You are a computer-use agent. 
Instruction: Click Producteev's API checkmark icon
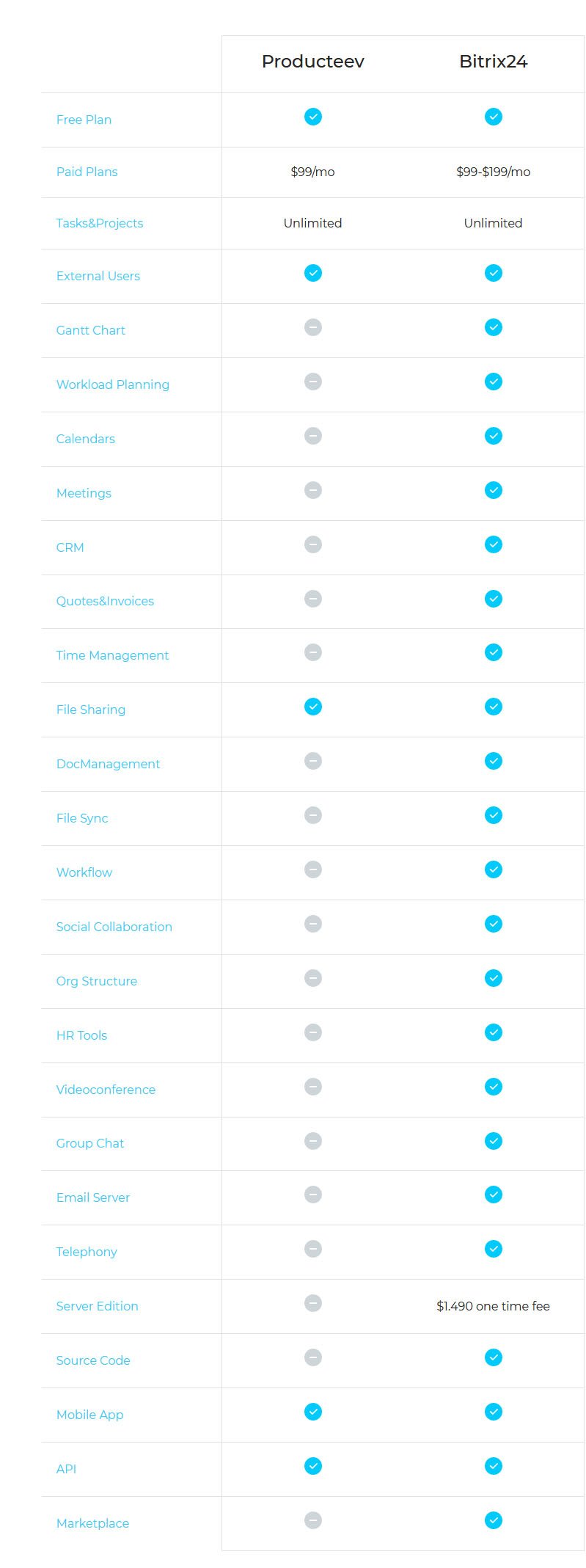click(x=313, y=1466)
